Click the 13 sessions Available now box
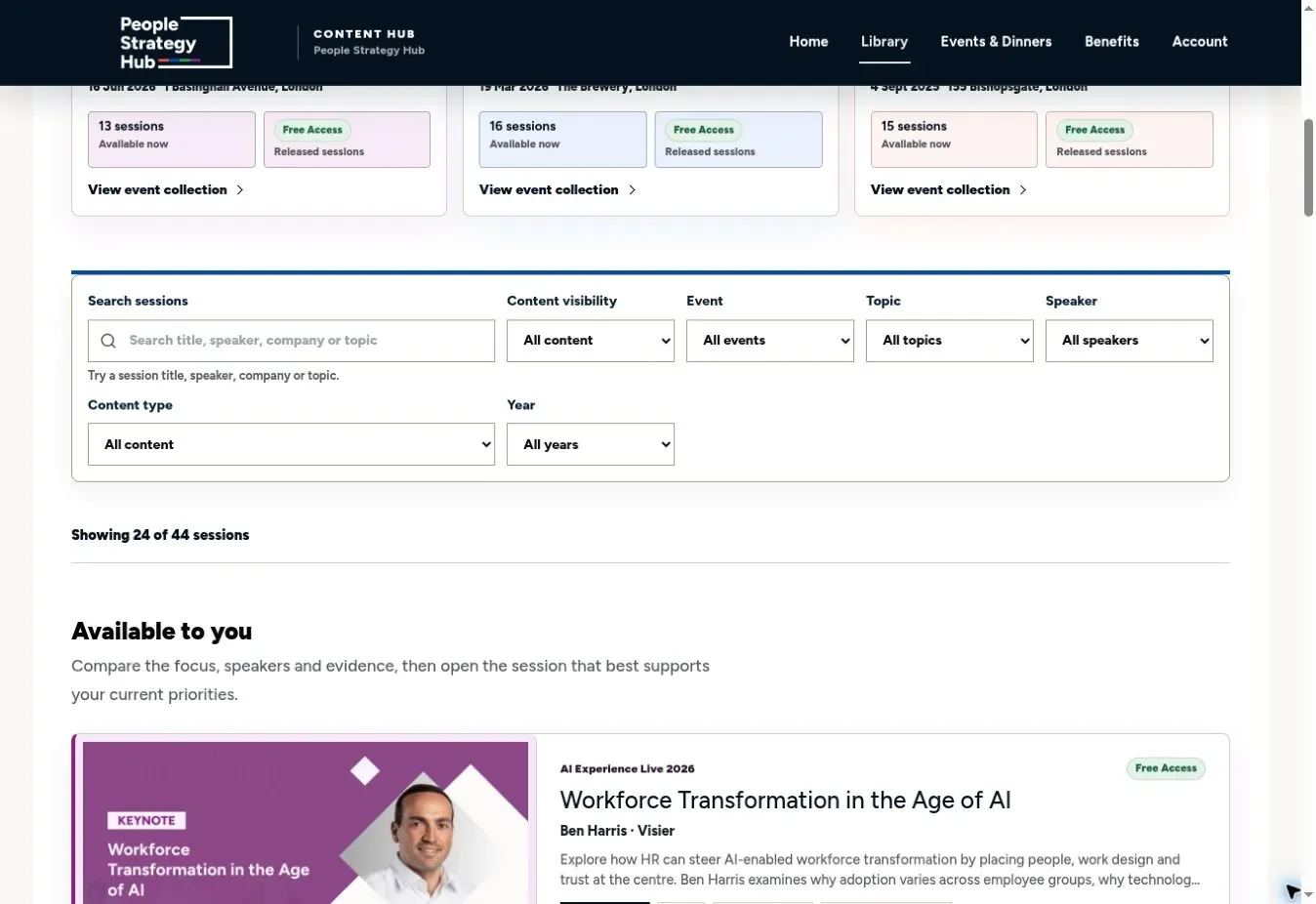1316x904 pixels. (x=172, y=140)
